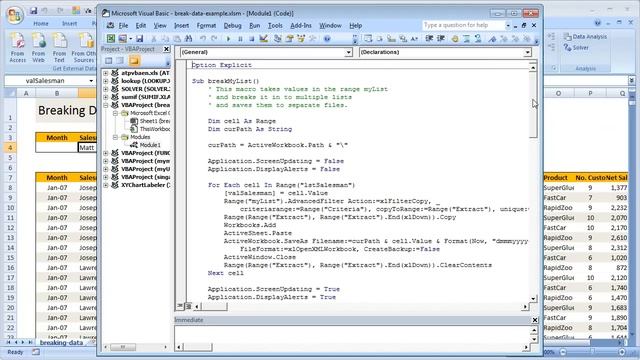640x360 pixels.
Task: Click the Reset stop icon
Action: (x=251, y=39)
